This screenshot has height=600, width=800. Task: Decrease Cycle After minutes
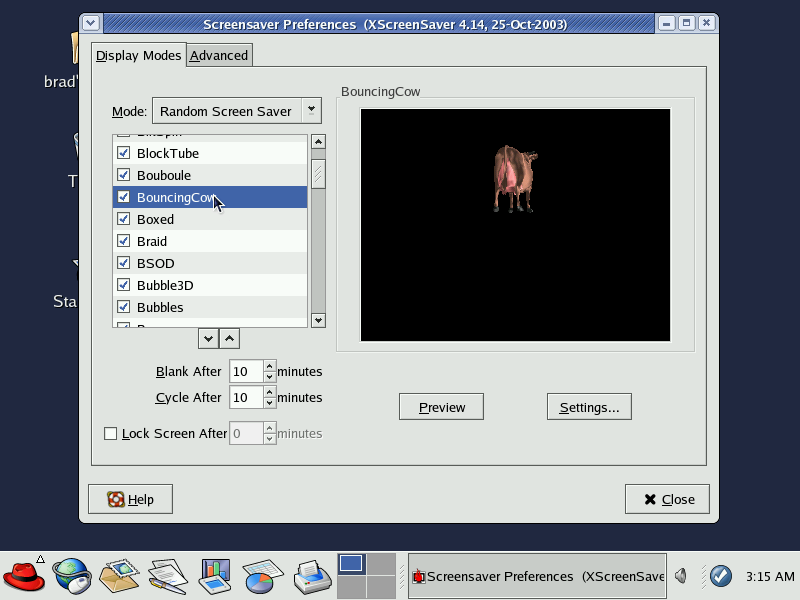[x=270, y=403]
